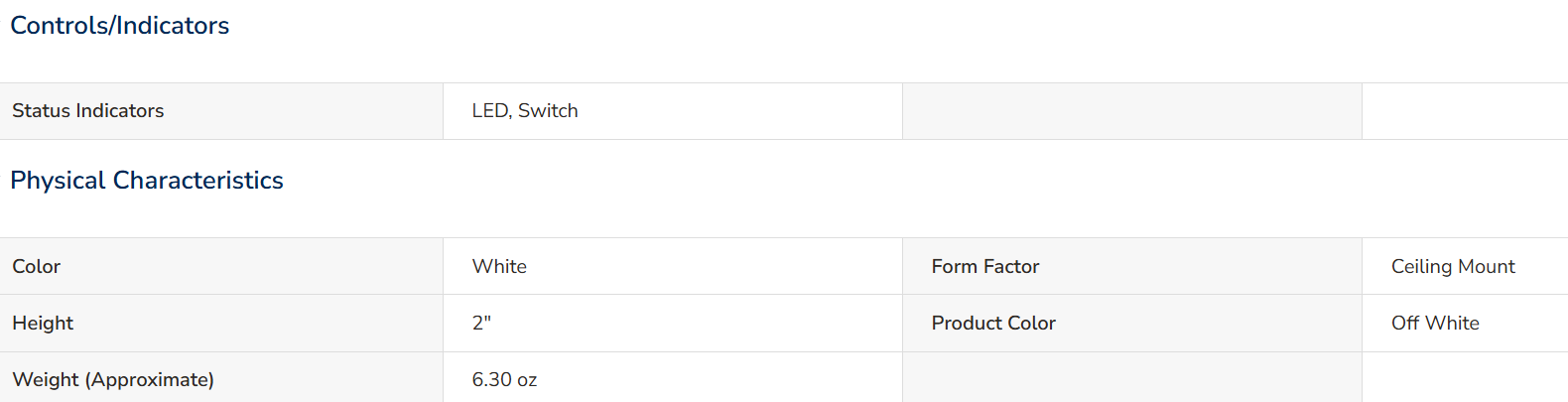Click the empty cell beside 6.30 oz
Image resolution: width=1568 pixels, height=402 pixels.
(x=1132, y=377)
